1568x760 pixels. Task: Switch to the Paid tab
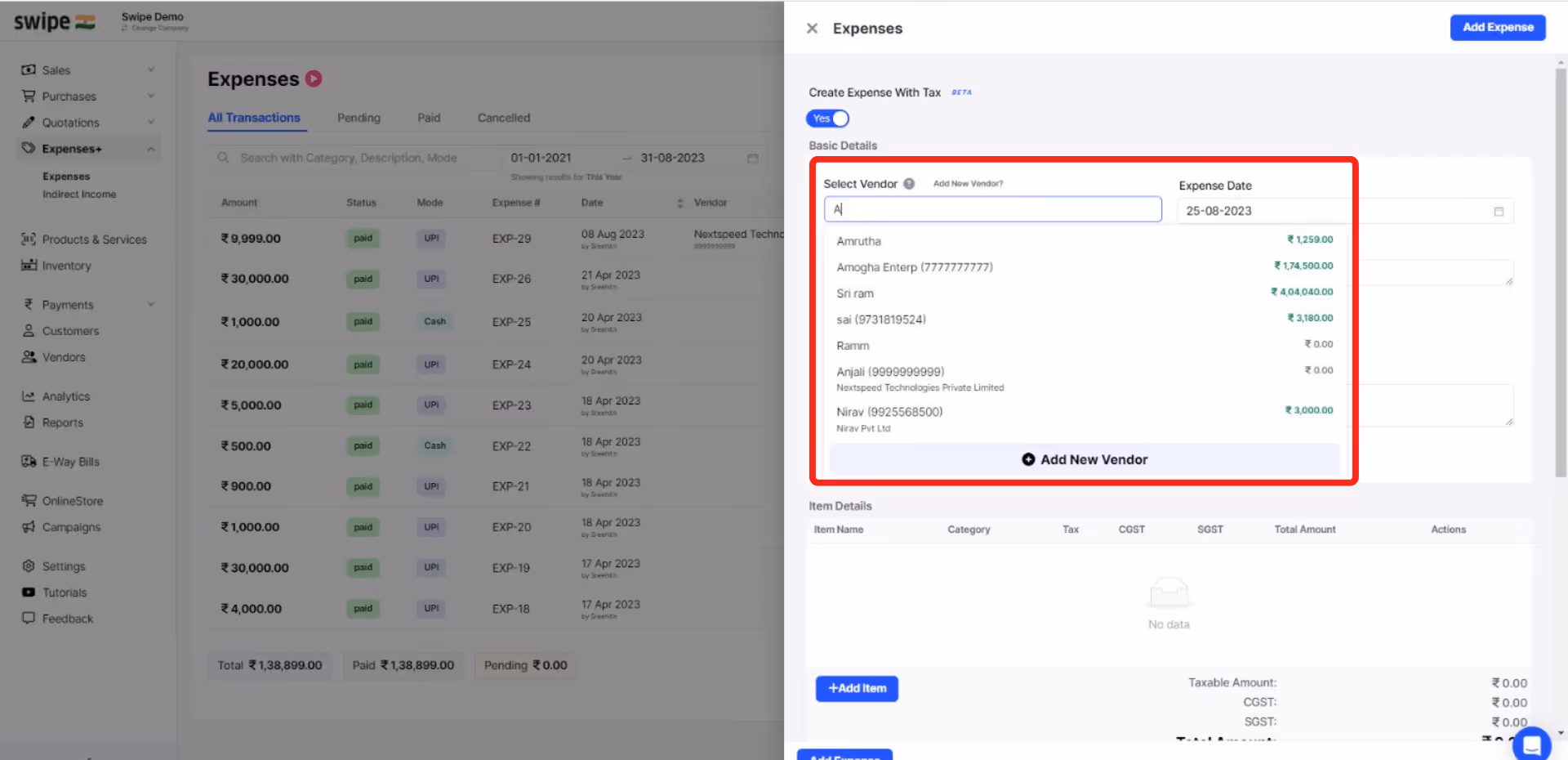429,118
